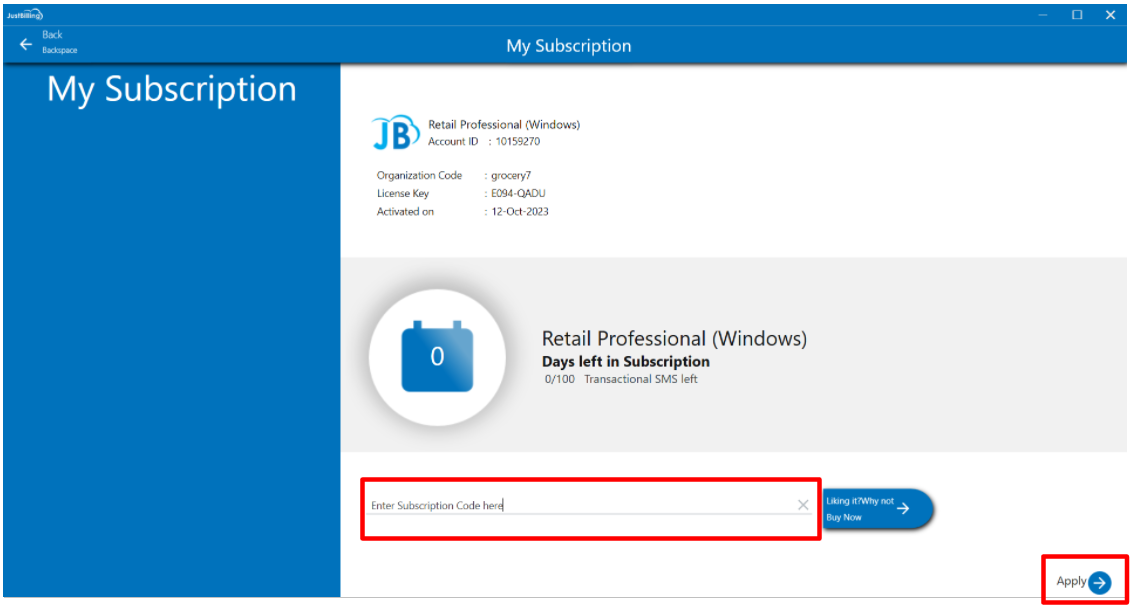Select the license key E094-QADU text
This screenshot has height=611, width=1136.
click(518, 194)
